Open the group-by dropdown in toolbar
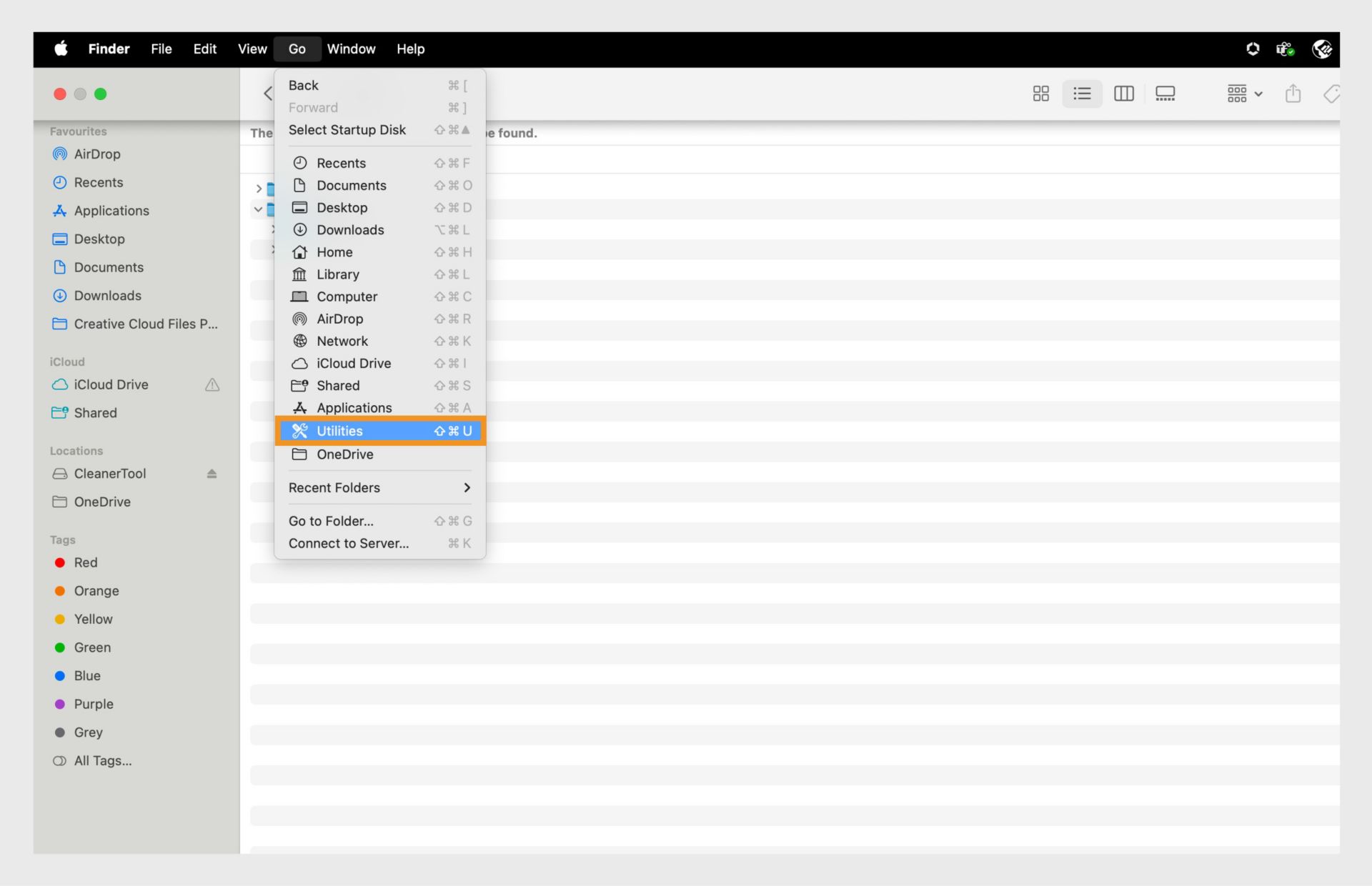The width and height of the screenshot is (1372, 886). (x=1244, y=94)
